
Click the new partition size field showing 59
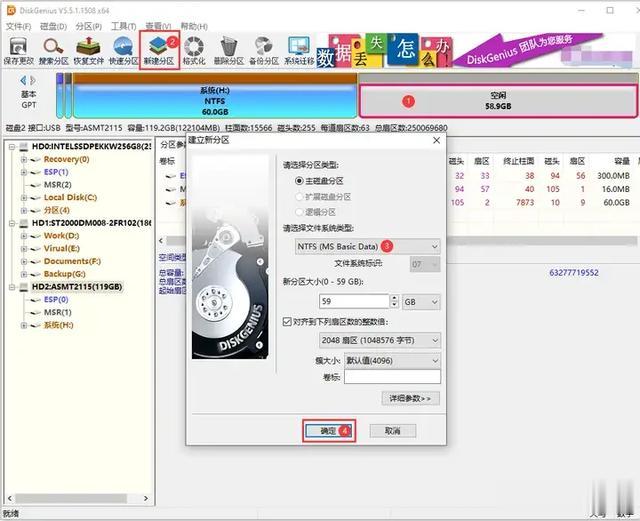(354, 302)
